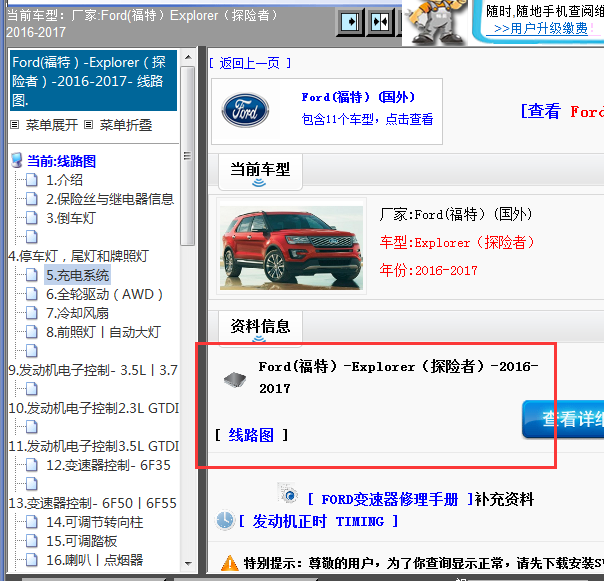
Task: Open 10.发动机电子控制2.3L GTDI entry
Action: pos(94,408)
